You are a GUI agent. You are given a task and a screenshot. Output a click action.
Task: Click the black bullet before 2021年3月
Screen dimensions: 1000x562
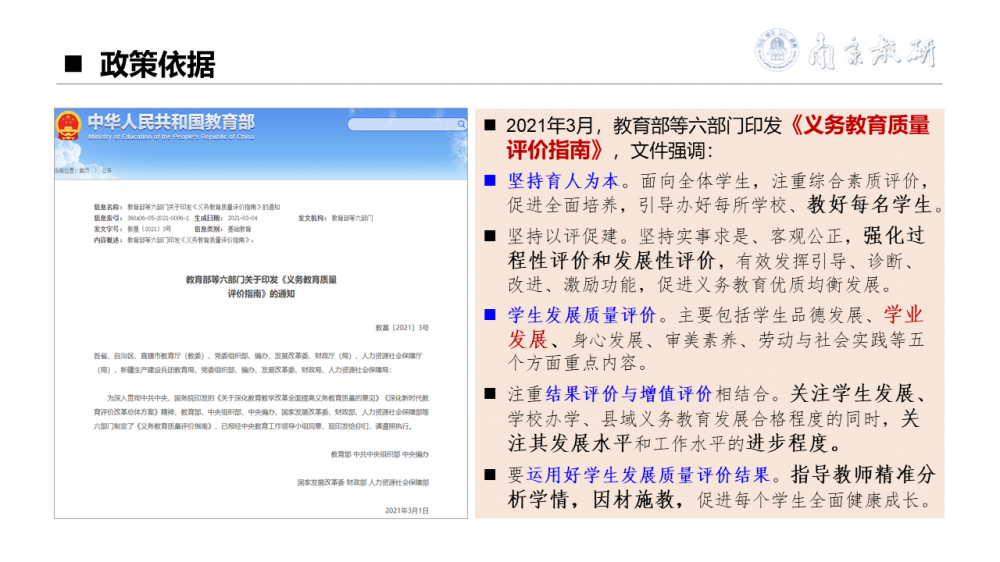click(490, 126)
